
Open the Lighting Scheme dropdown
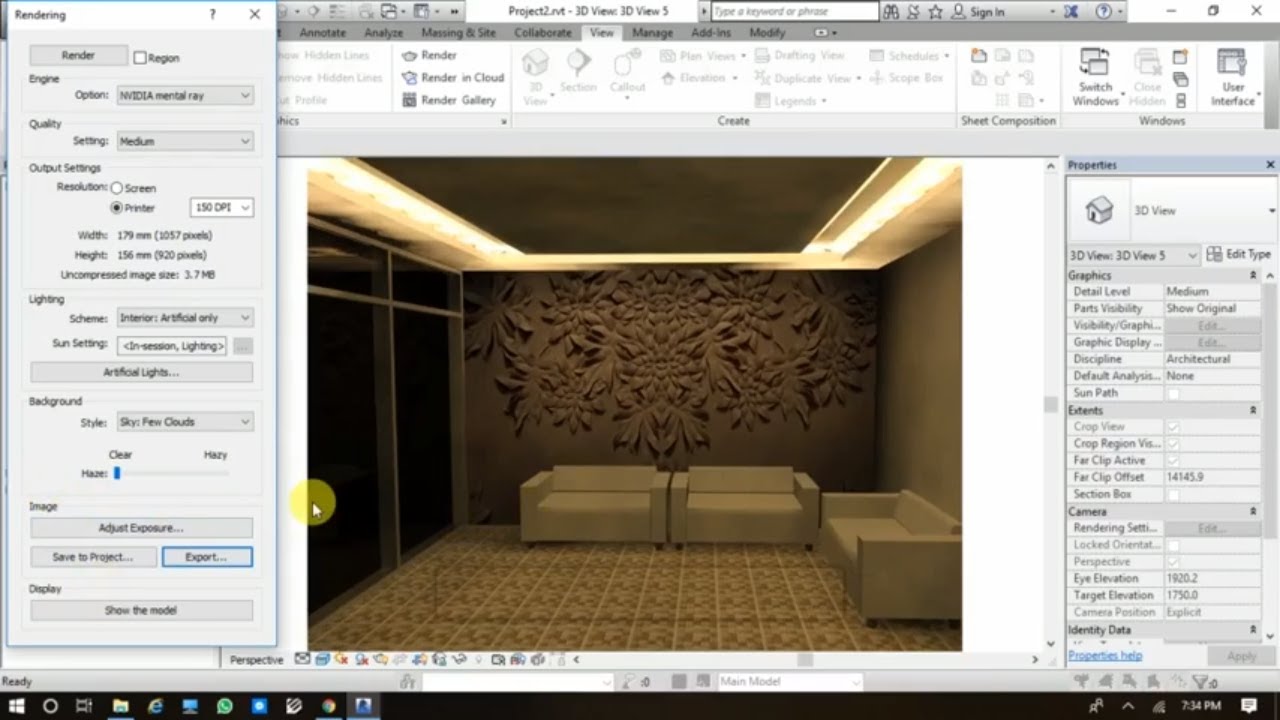pos(185,318)
